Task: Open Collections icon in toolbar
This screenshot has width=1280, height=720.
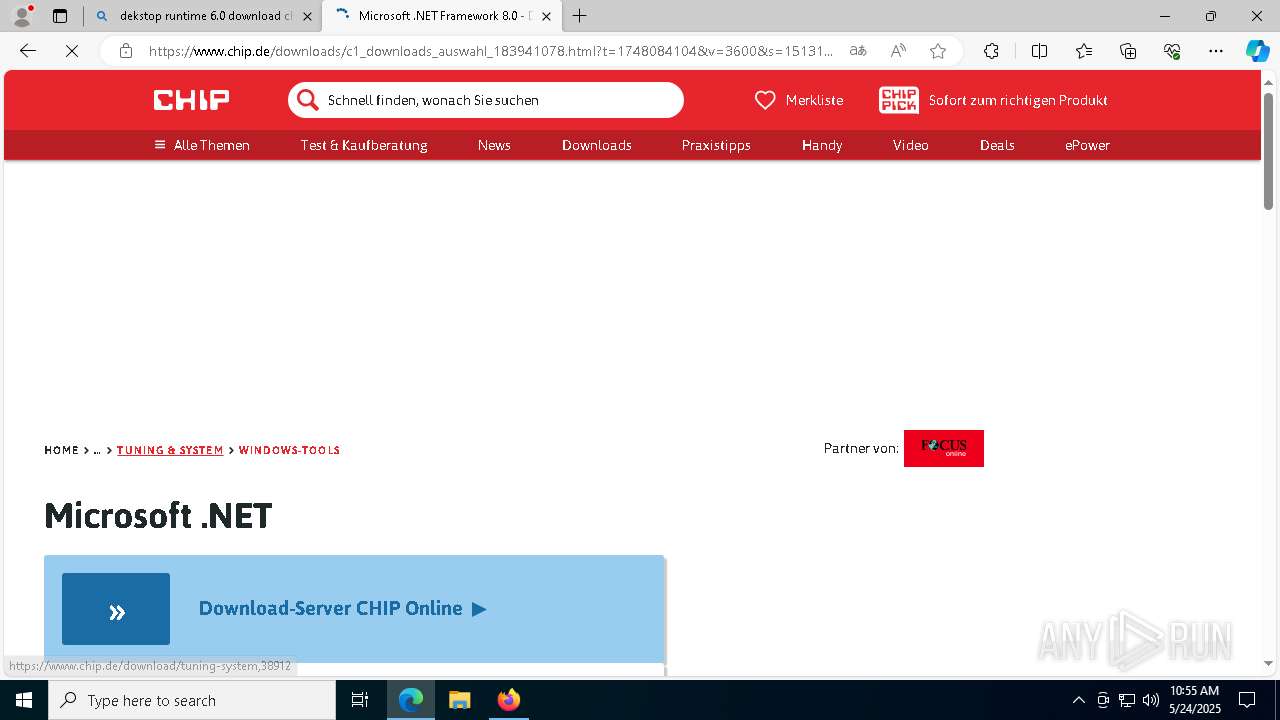Action: [x=1128, y=51]
